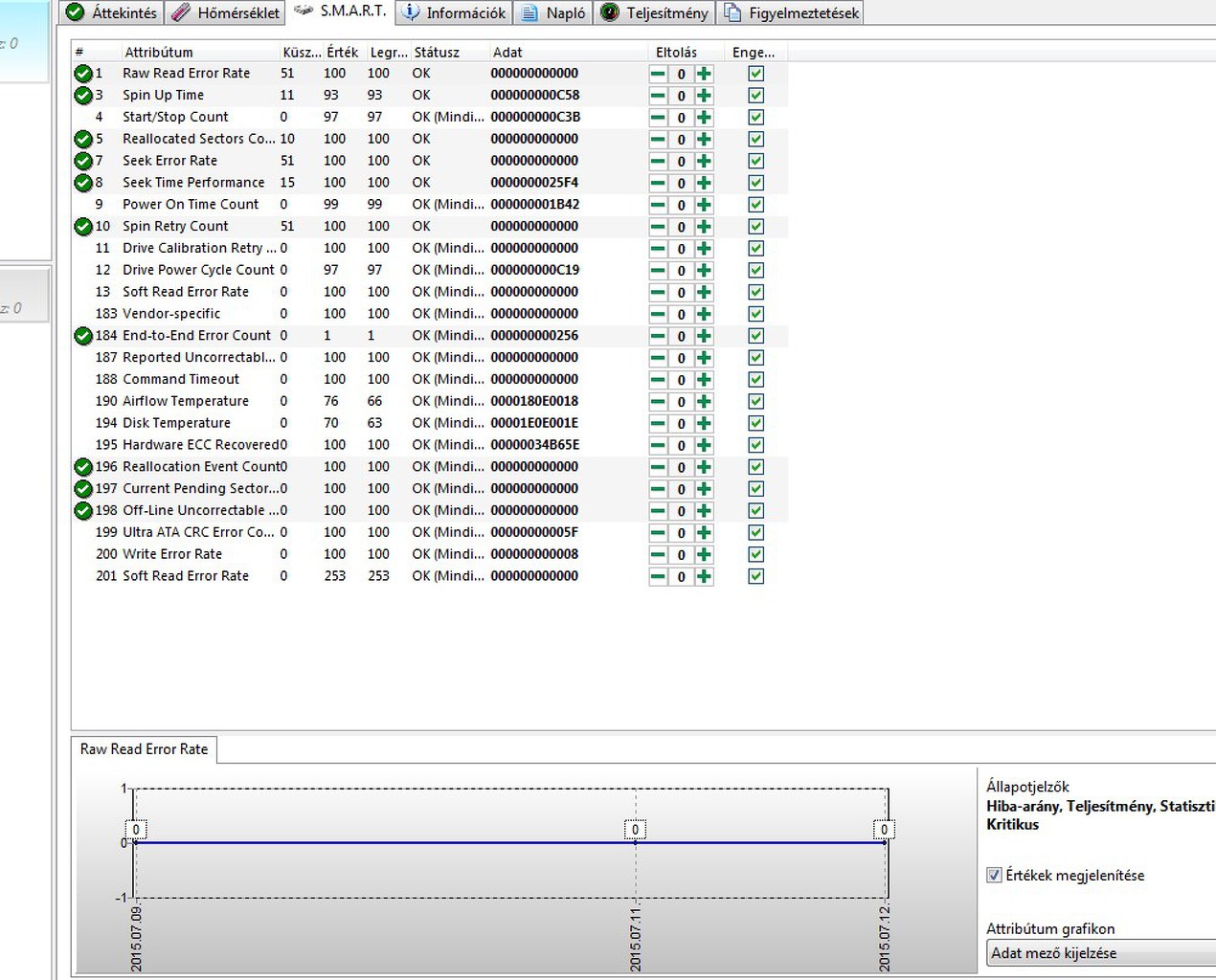Select data value 00000034B65E
The height and width of the screenshot is (980, 1216).
click(534, 445)
